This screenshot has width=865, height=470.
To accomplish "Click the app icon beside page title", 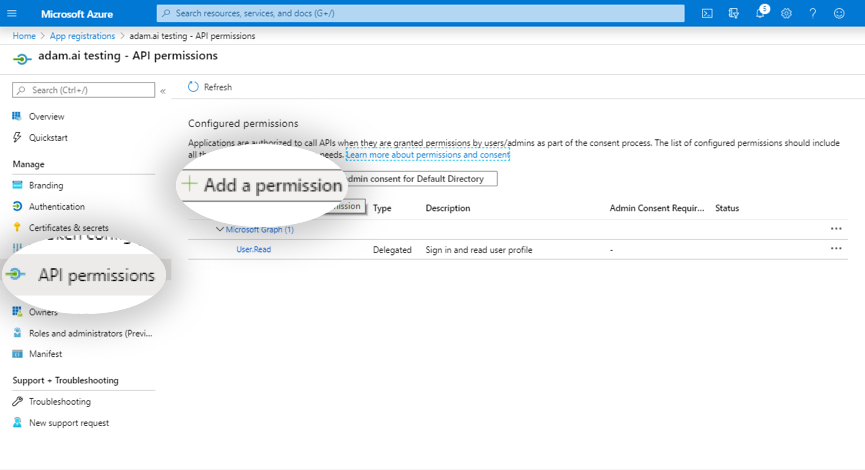I will 22,58.
